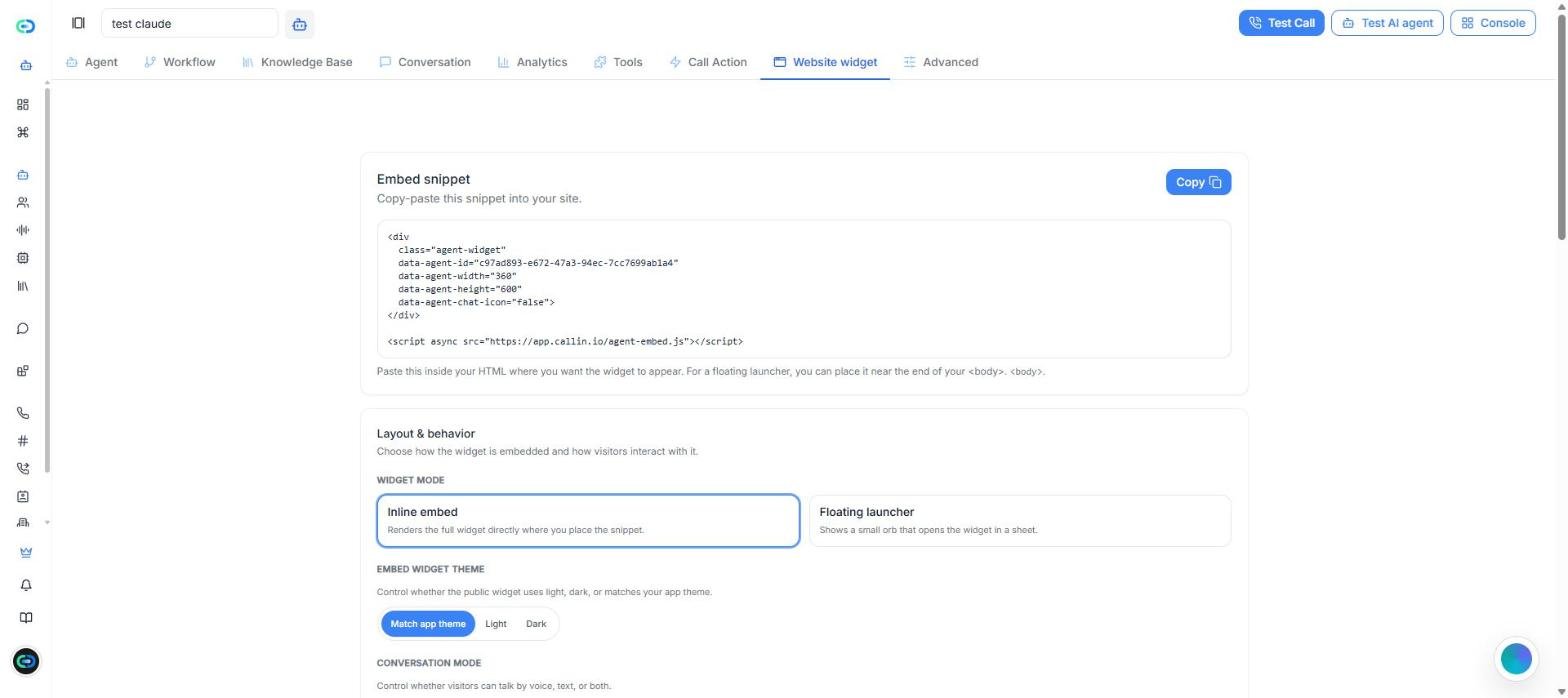Open the chat bubble icon in sidebar
The image size is (1568, 698).
(x=23, y=329)
